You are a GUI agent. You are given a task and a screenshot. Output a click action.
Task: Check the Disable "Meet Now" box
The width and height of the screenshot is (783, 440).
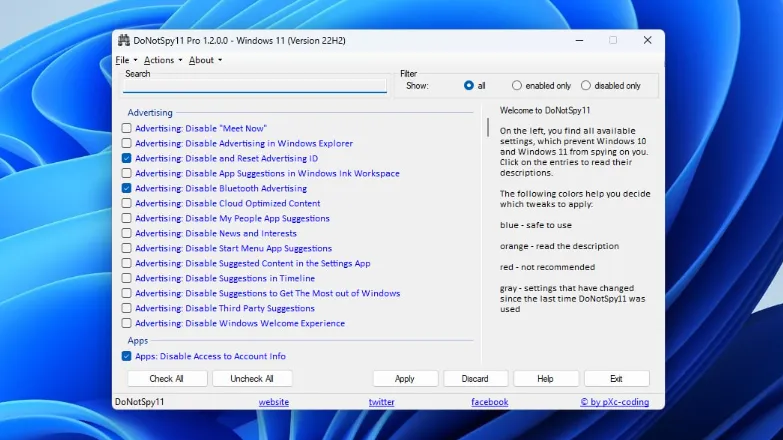point(126,128)
